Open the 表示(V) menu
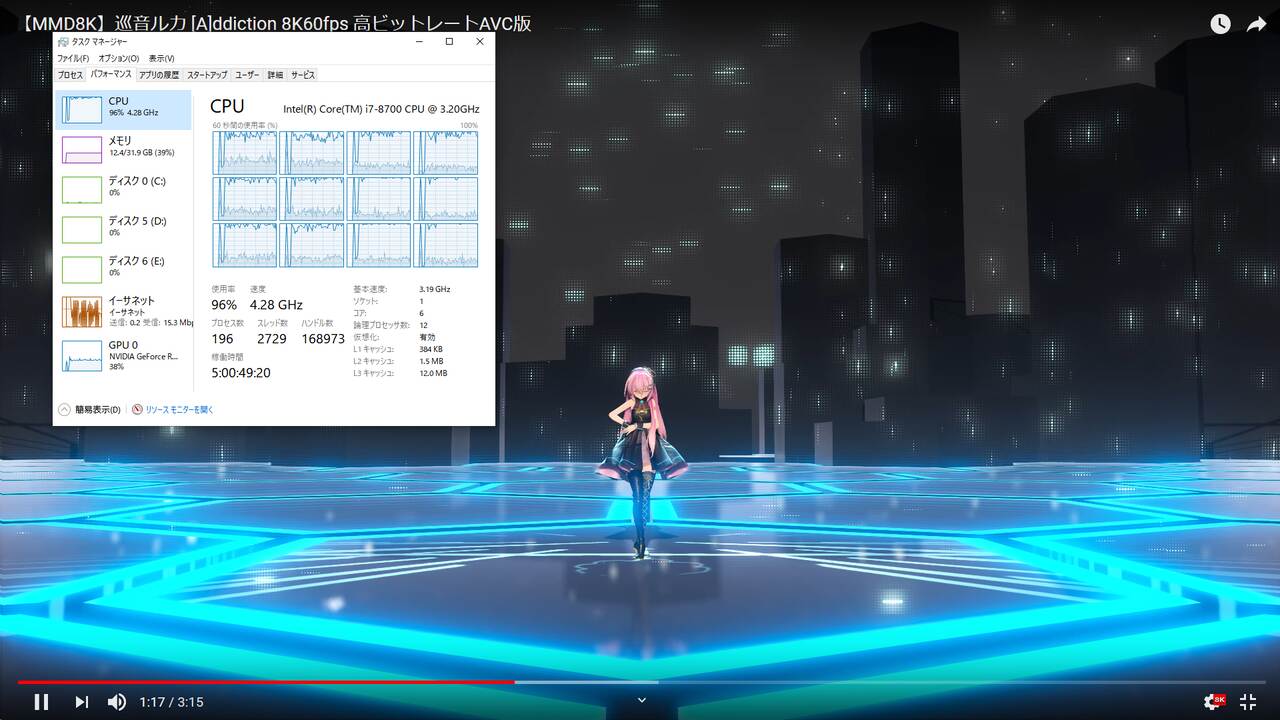1280x720 pixels. click(x=161, y=59)
